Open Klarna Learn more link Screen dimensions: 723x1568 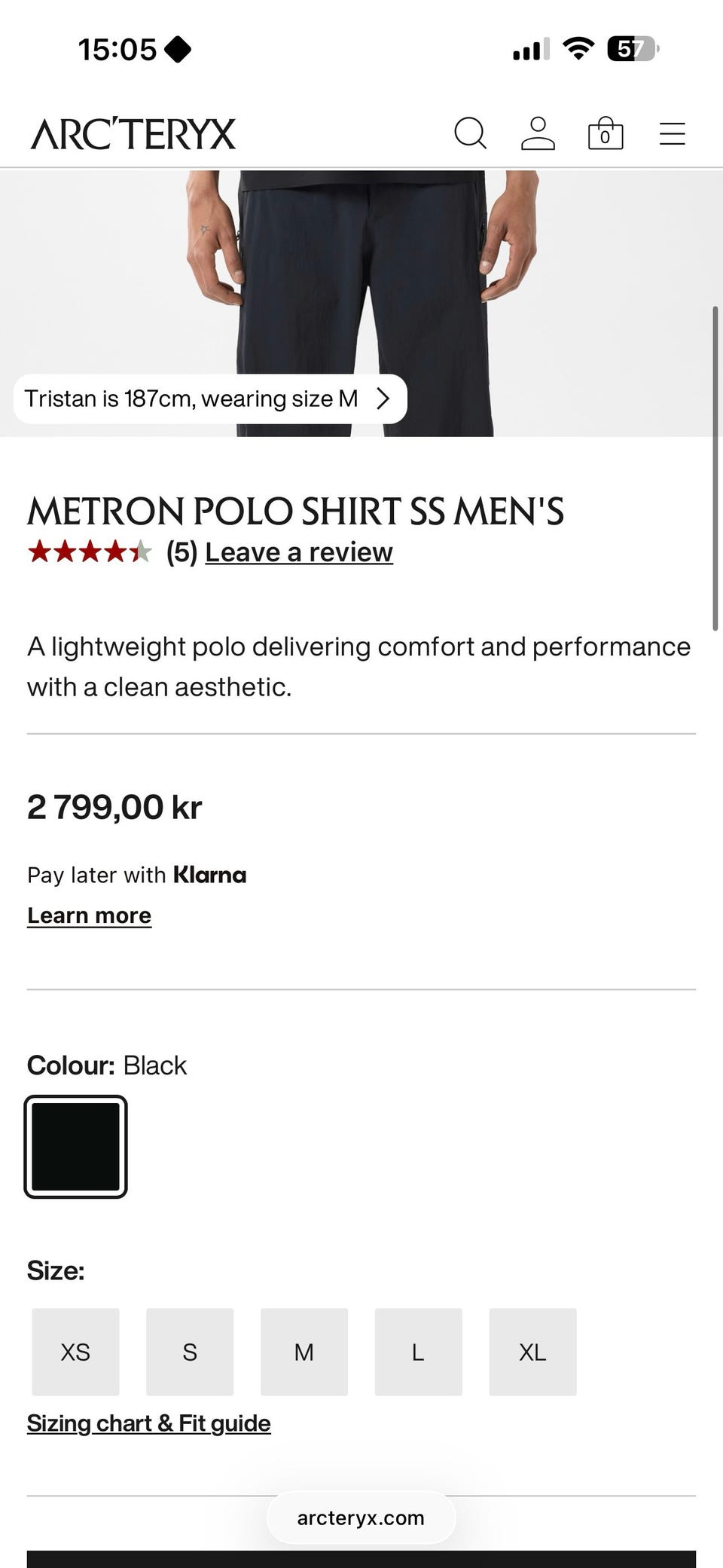click(x=89, y=915)
